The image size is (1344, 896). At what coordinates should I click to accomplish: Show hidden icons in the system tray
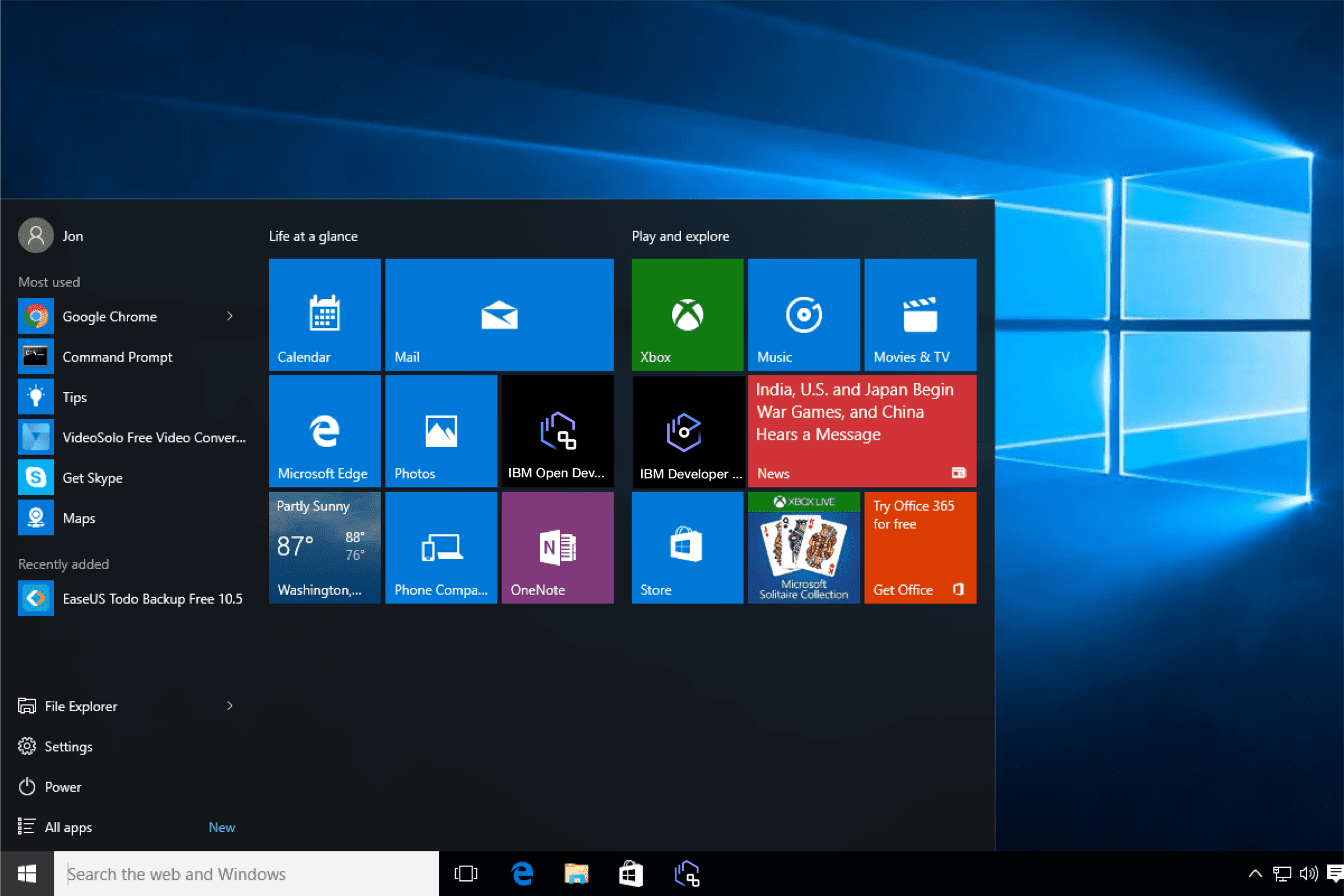tap(1255, 874)
